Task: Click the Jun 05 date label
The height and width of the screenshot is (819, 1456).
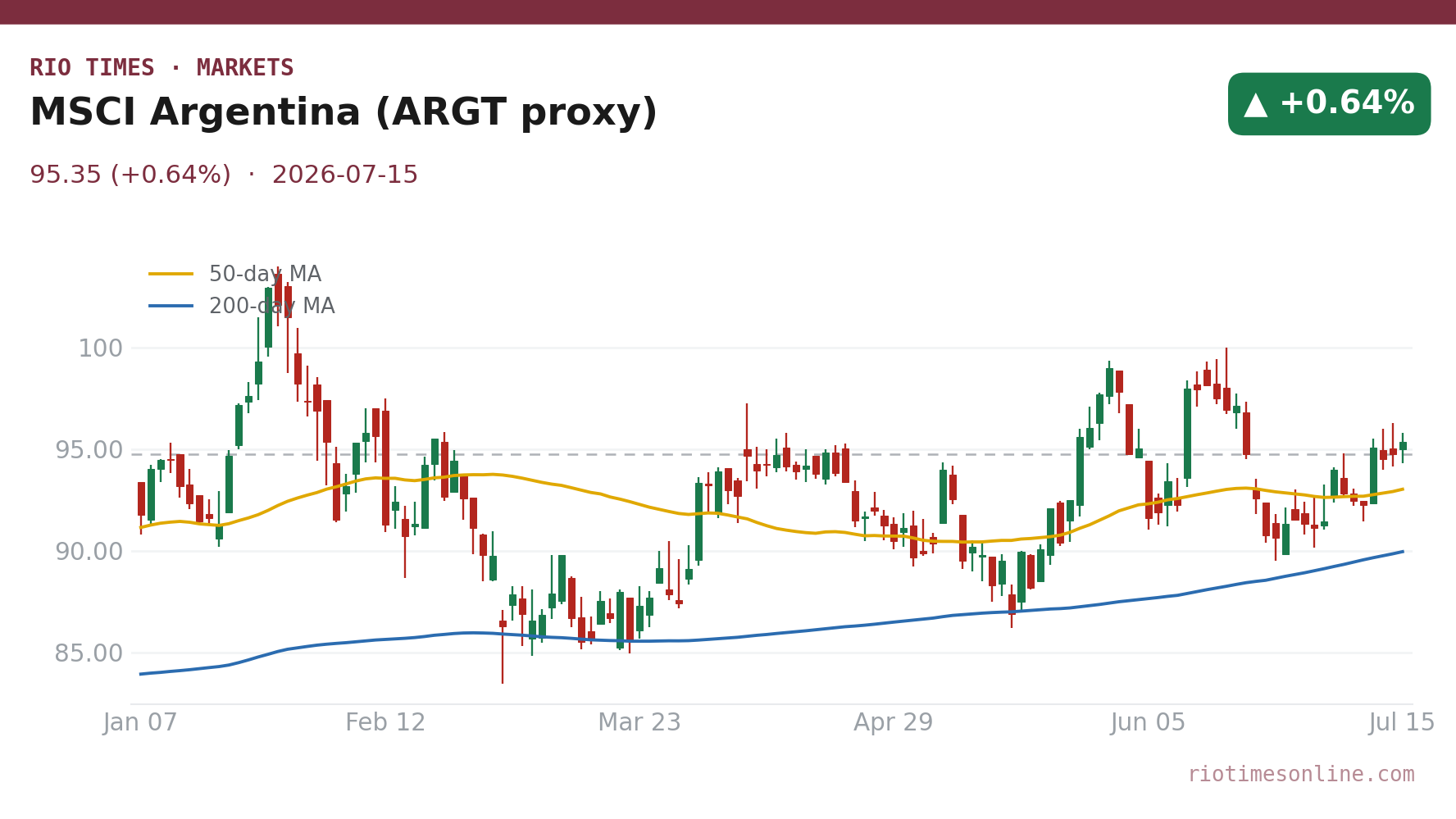Action: [x=1148, y=723]
